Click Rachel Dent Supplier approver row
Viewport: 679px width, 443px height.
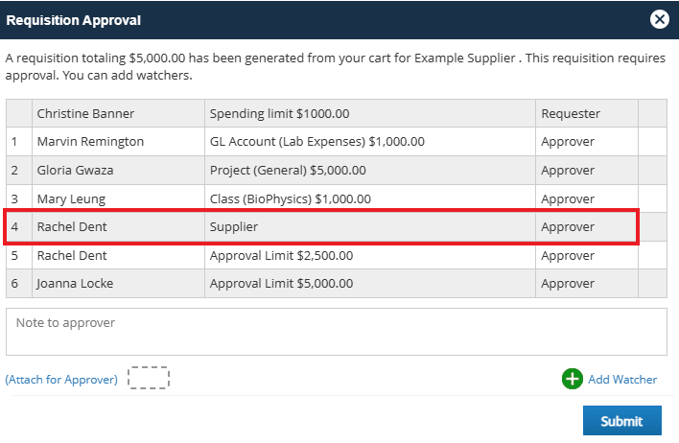click(x=336, y=226)
